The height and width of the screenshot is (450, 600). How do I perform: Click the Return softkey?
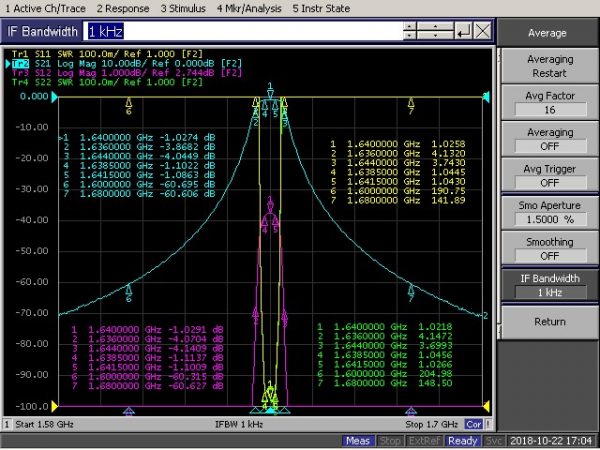(x=550, y=322)
